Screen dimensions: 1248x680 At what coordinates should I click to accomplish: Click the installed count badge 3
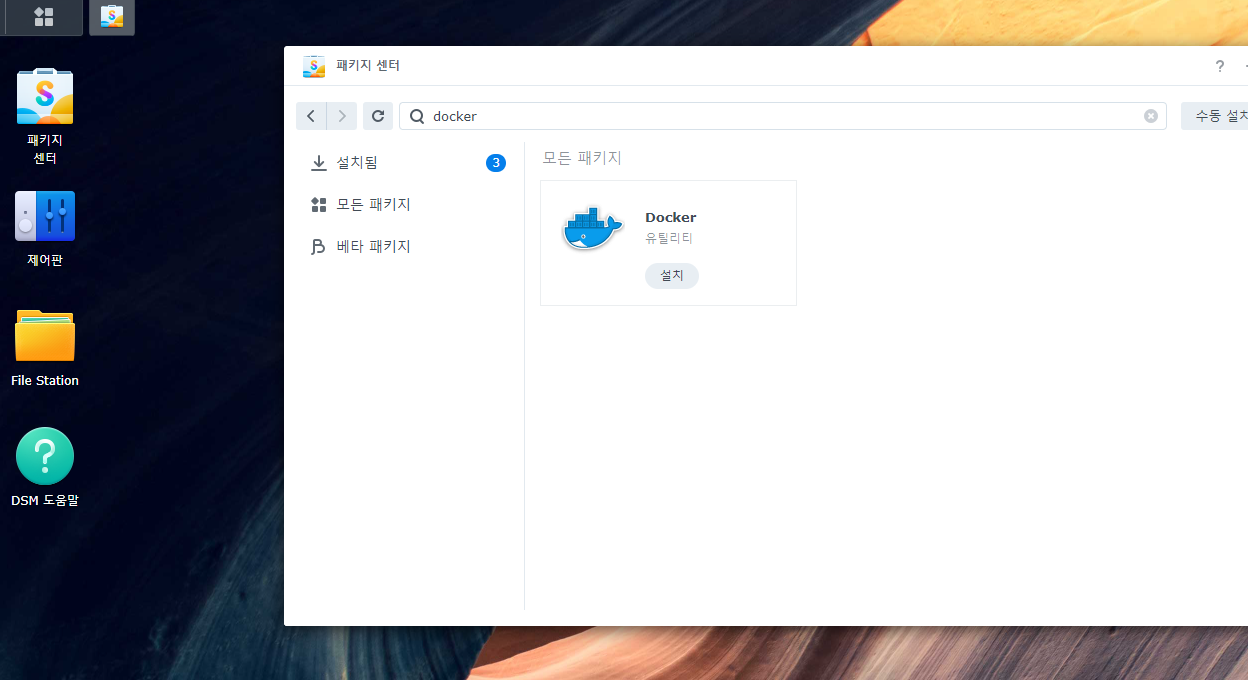[x=496, y=163]
